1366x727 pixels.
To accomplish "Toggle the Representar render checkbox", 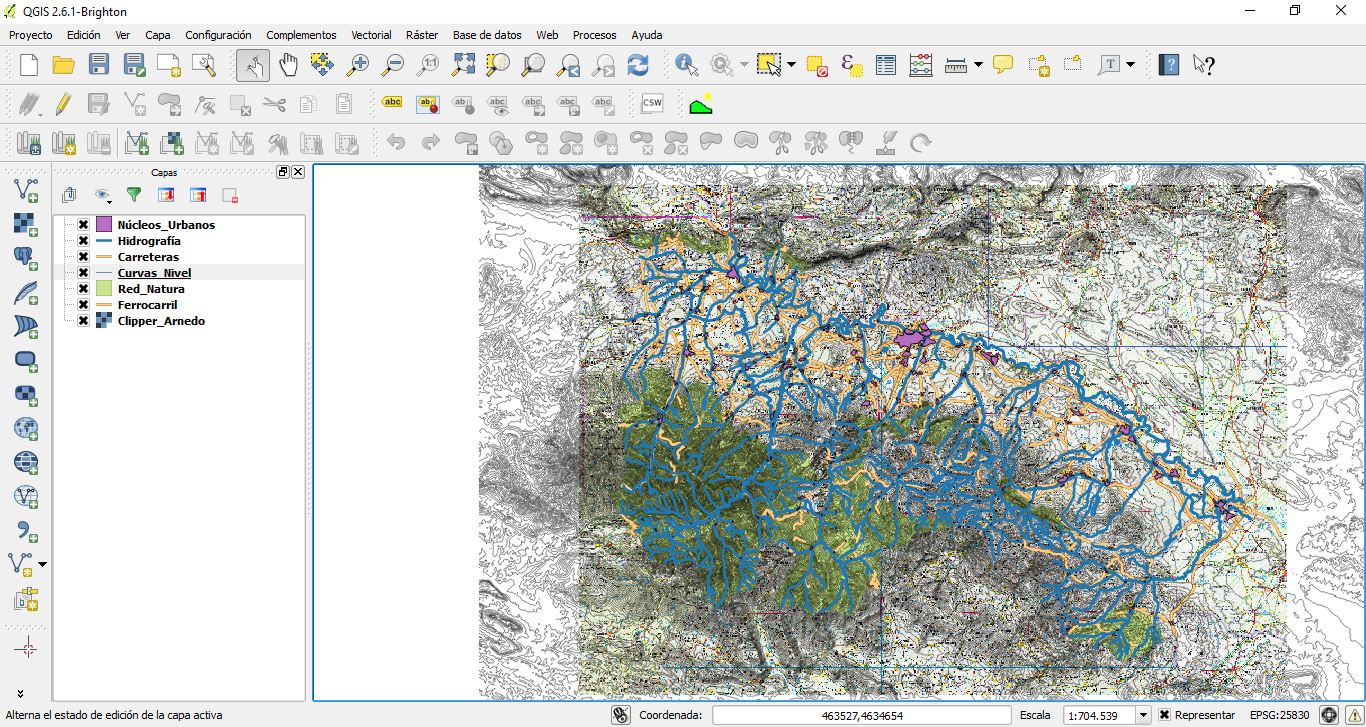I will coord(1164,715).
